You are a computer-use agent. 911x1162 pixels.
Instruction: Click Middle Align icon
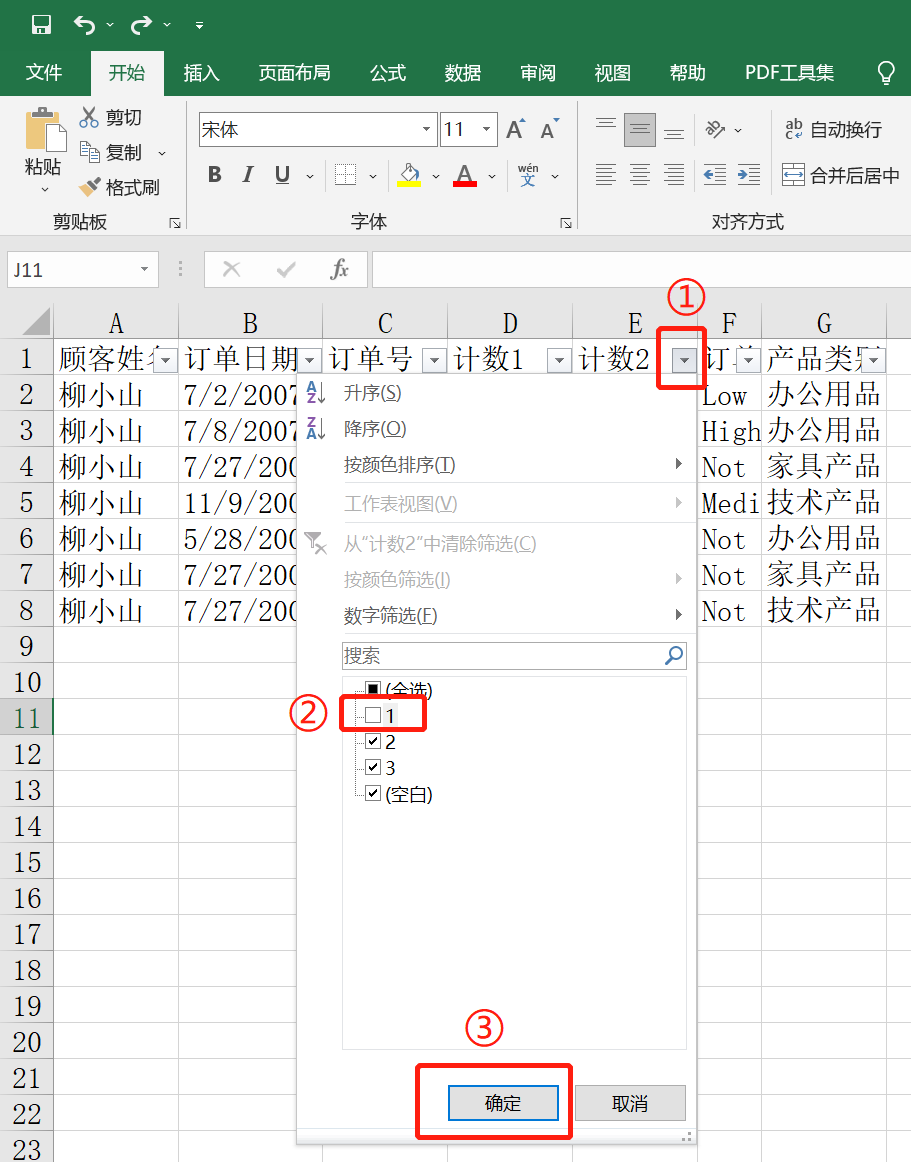click(x=640, y=130)
